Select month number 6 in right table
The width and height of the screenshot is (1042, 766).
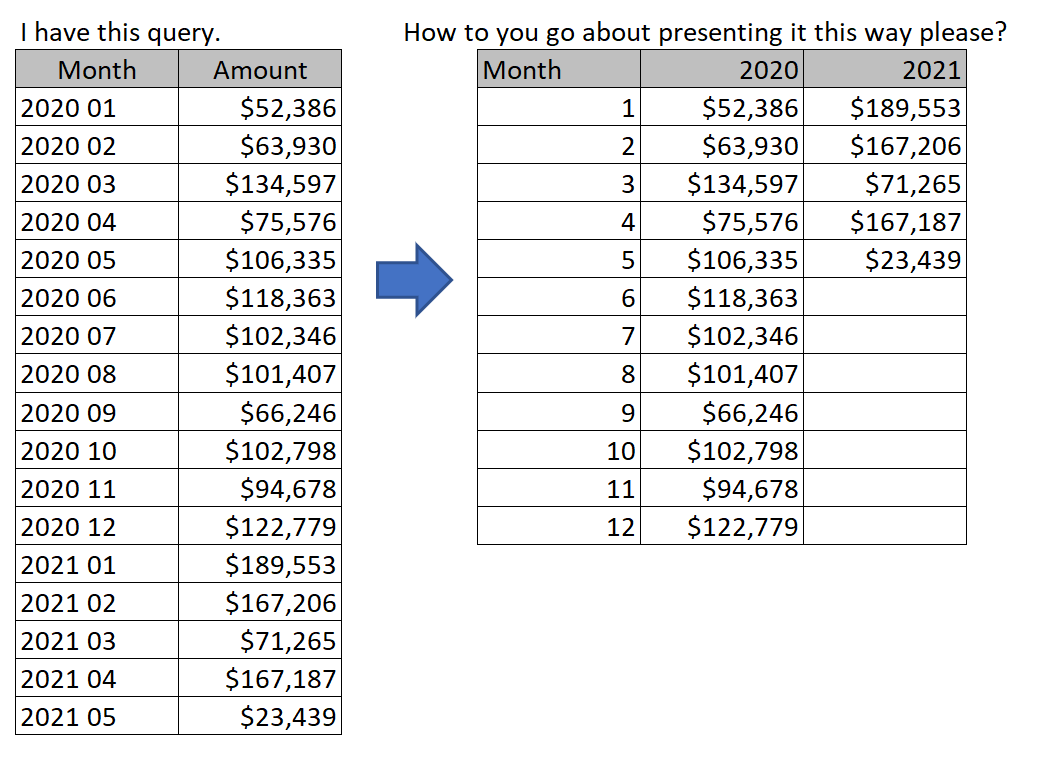559,298
